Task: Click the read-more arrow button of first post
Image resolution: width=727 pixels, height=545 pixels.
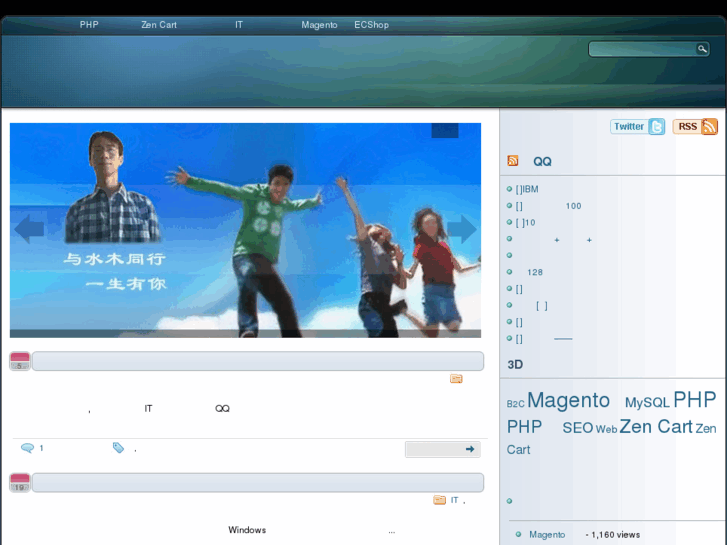Action: [443, 449]
